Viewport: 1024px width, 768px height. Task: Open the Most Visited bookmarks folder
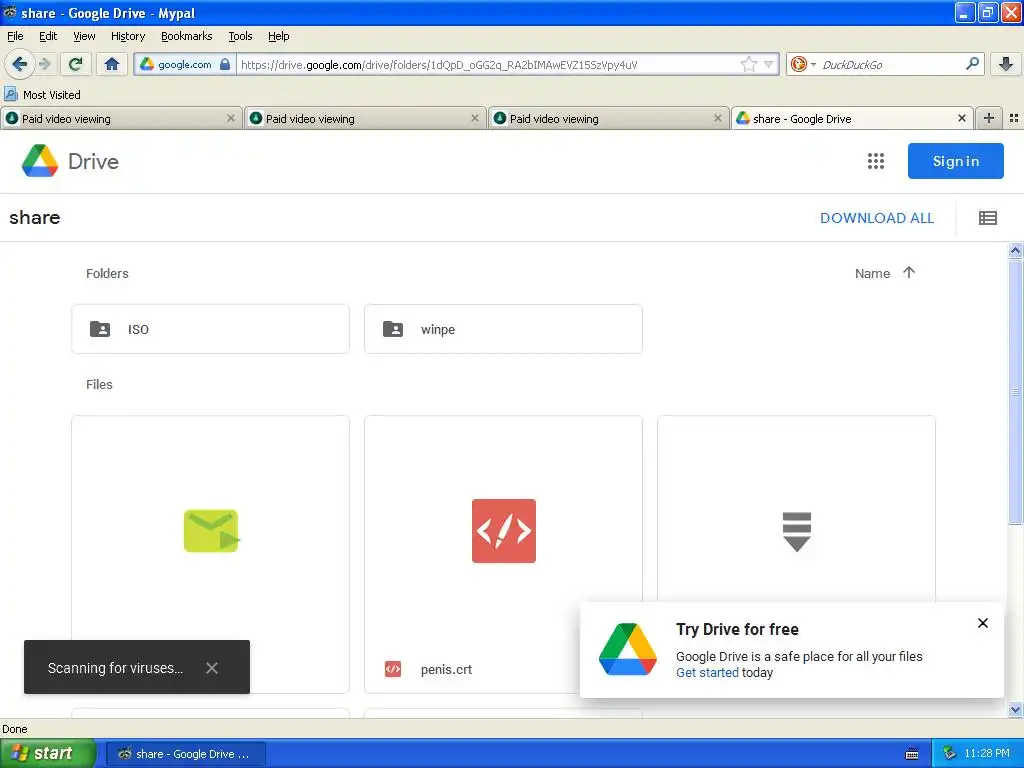pyautogui.click(x=43, y=95)
